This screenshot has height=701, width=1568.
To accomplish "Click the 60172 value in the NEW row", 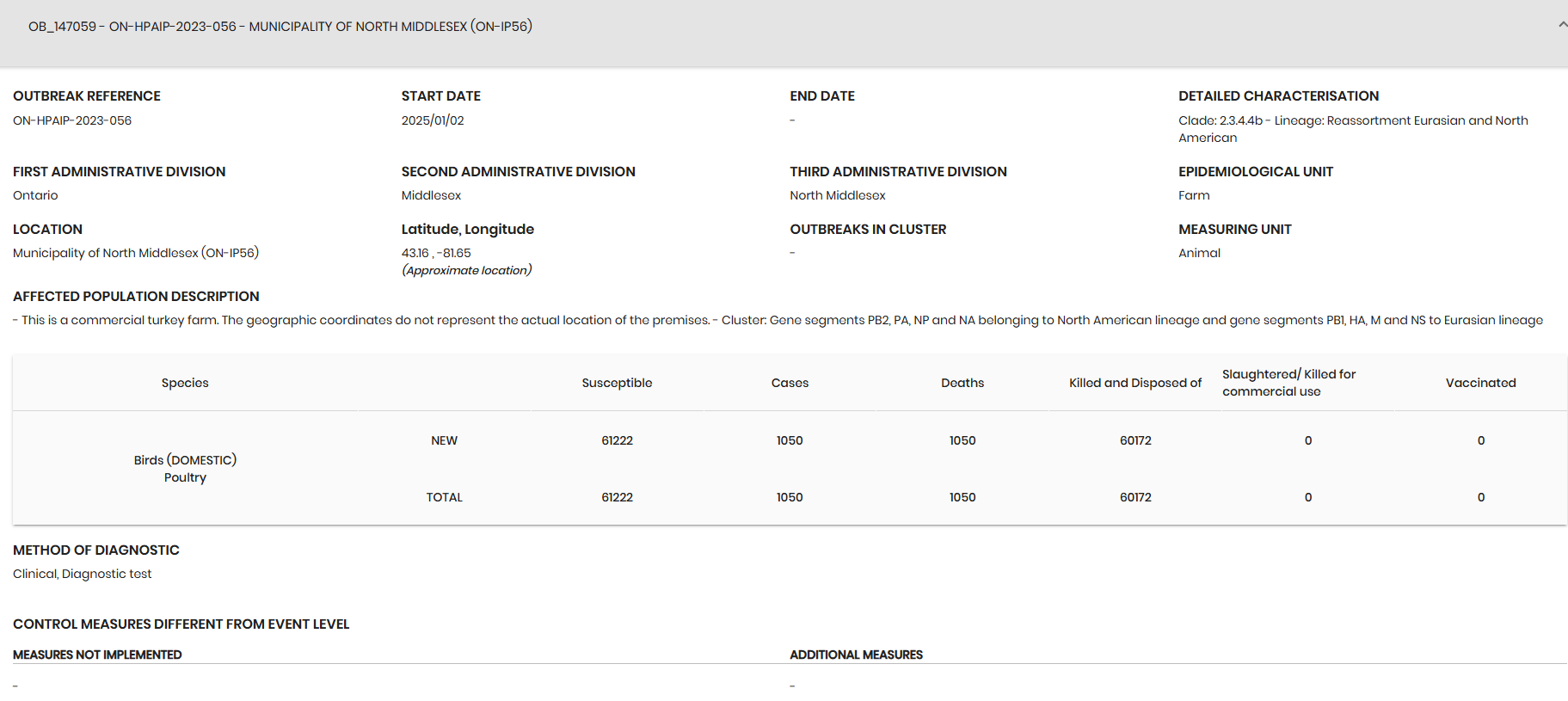I will (x=1135, y=440).
